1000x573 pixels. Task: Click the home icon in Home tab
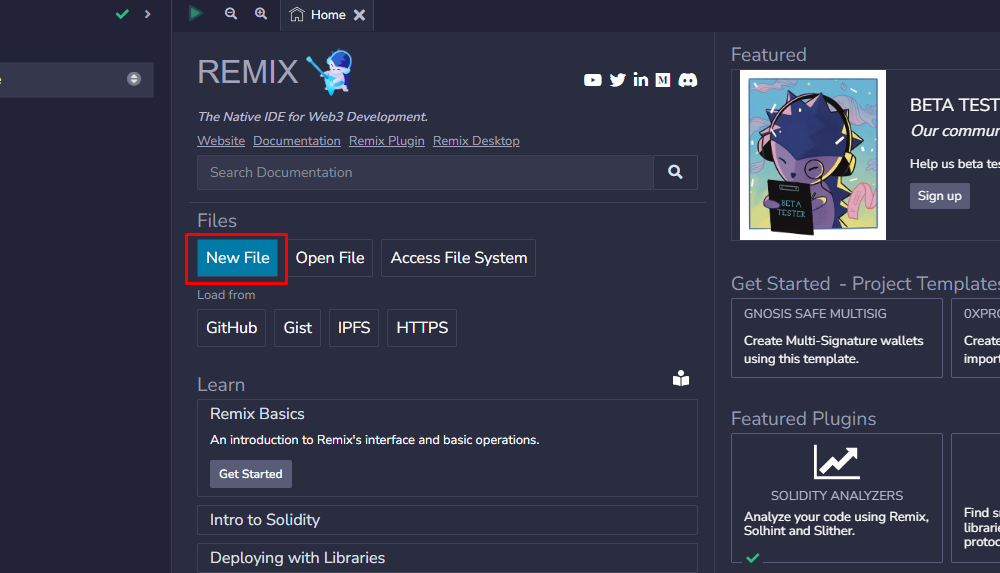point(297,14)
